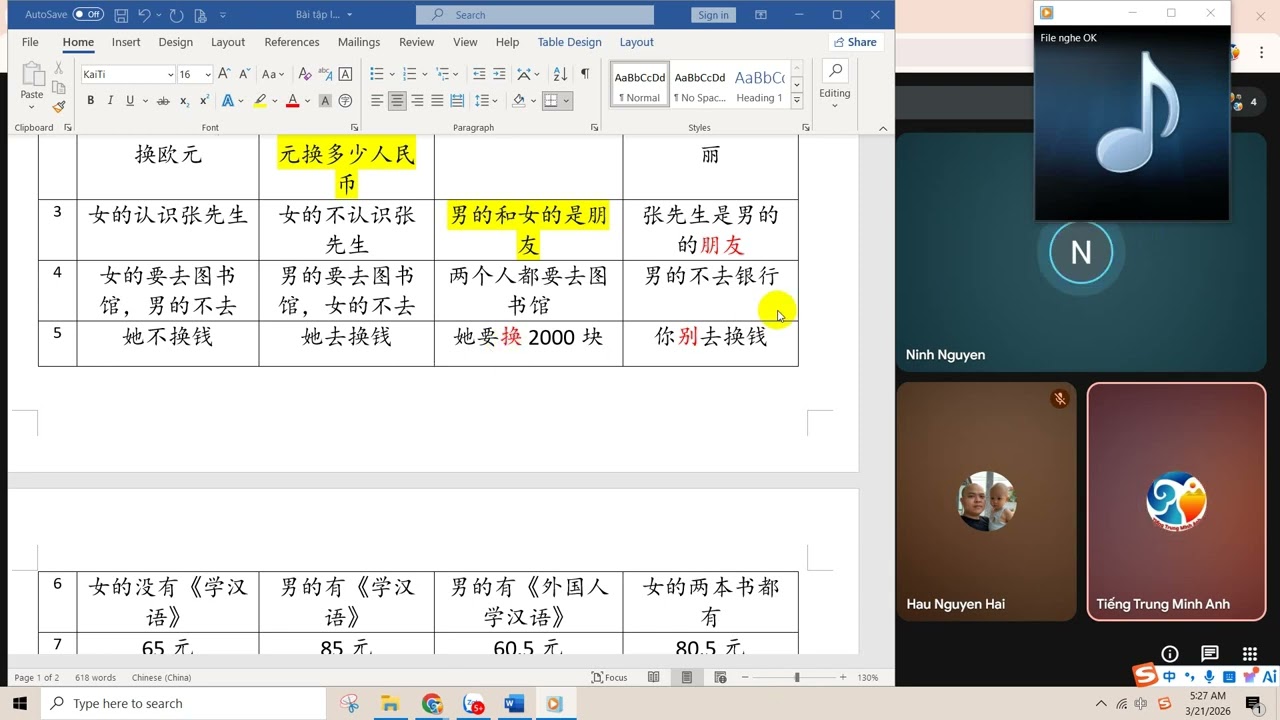Viewport: 1280px width, 720px height.
Task: Toggle bold formatting
Action: pyautogui.click(x=90, y=100)
